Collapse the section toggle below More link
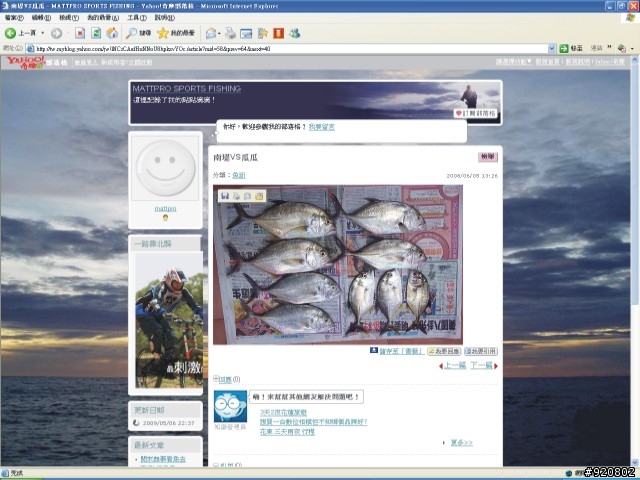Screen dimensions: 640x480 pyautogui.click(x=216, y=465)
